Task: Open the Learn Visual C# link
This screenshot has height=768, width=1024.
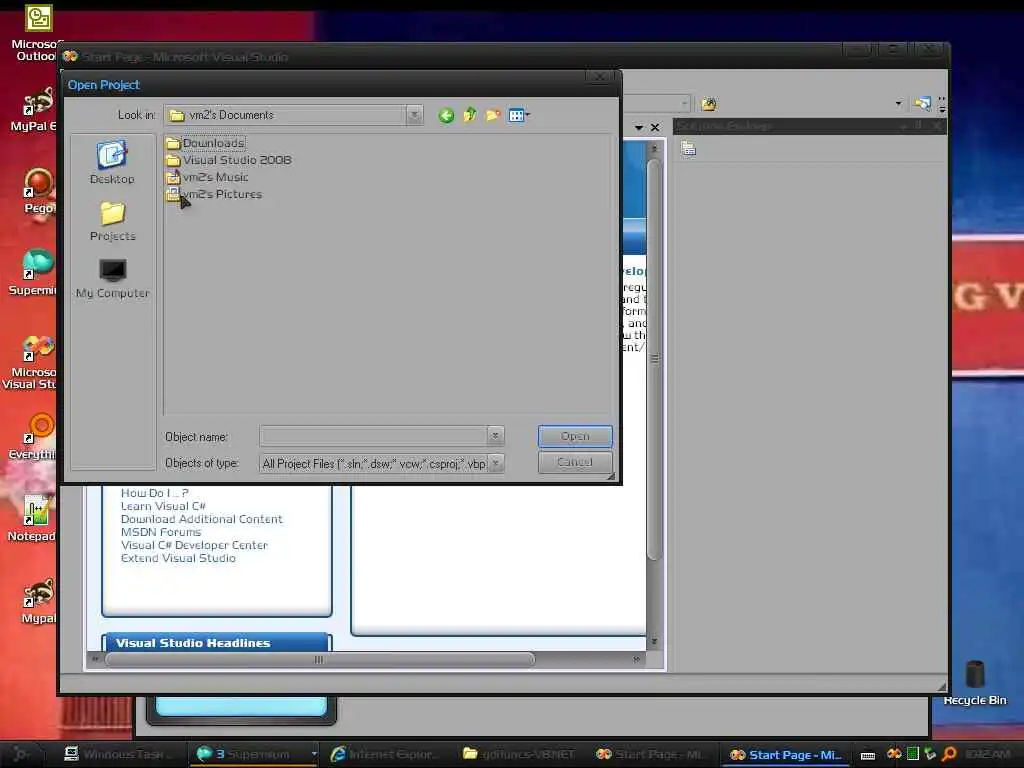Action: pyautogui.click(x=163, y=506)
